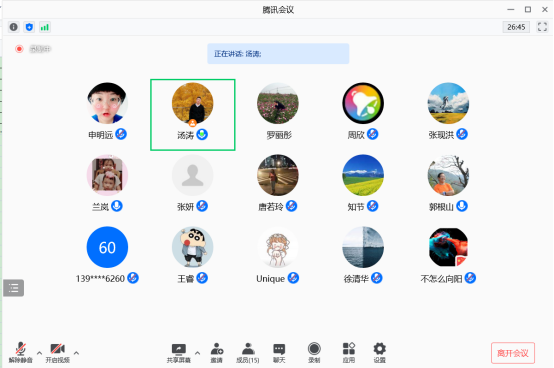Click 张现洪's muted mic icon
The height and width of the screenshot is (368, 554).
pyautogui.click(x=462, y=134)
